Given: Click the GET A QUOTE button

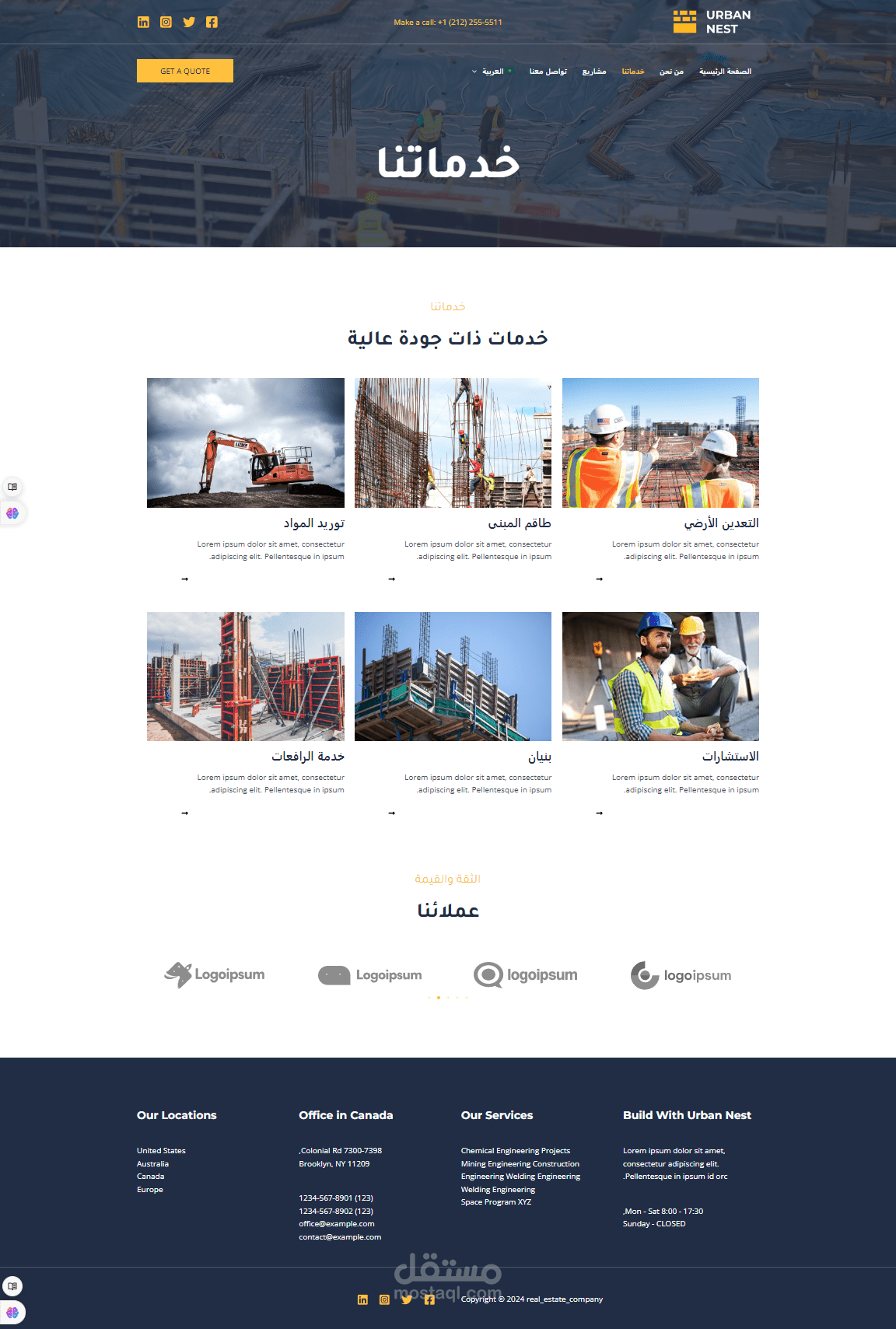Looking at the screenshot, I should point(185,71).
